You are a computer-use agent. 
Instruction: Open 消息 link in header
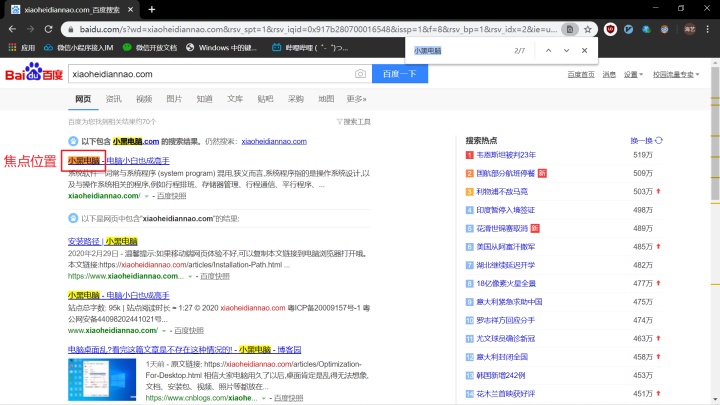(609, 74)
